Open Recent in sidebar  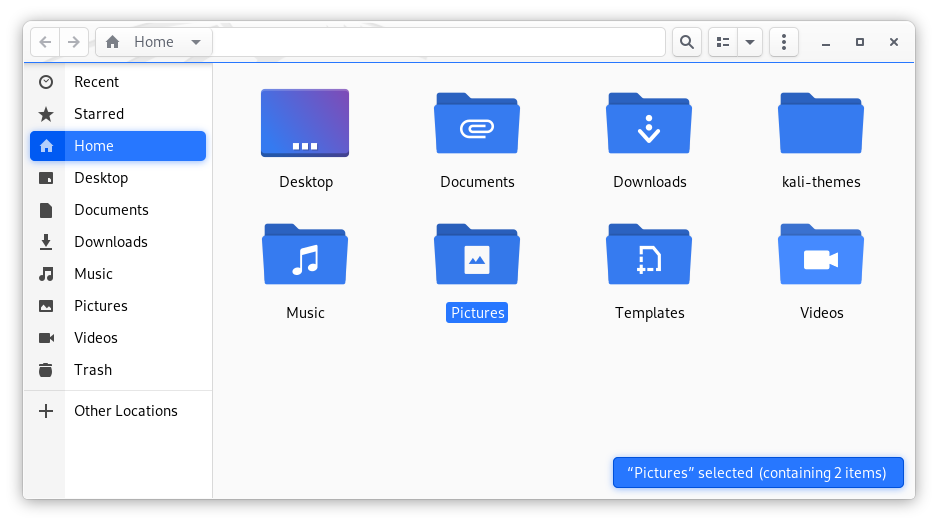[96, 82]
